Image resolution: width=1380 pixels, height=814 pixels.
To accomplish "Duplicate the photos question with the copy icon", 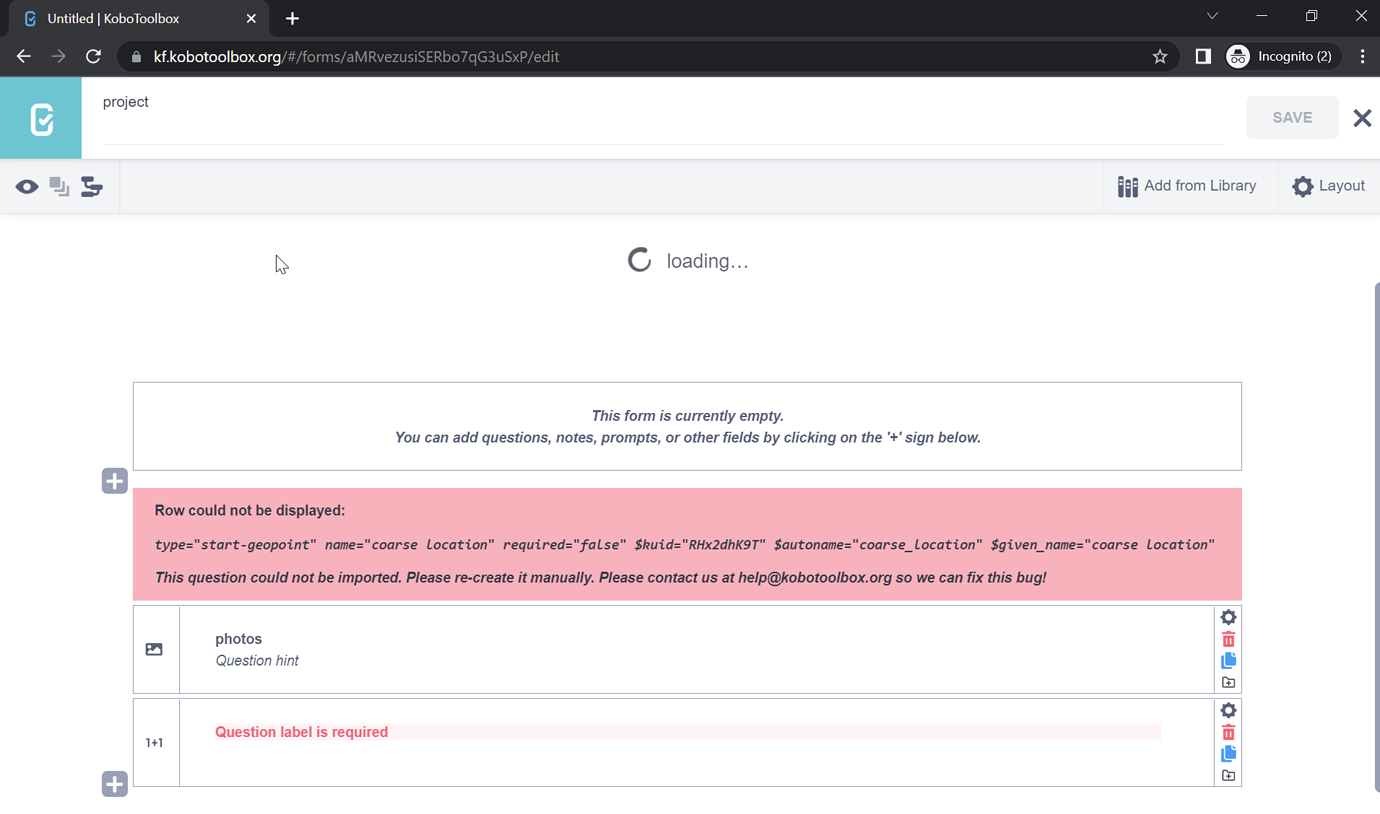I will [1228, 660].
